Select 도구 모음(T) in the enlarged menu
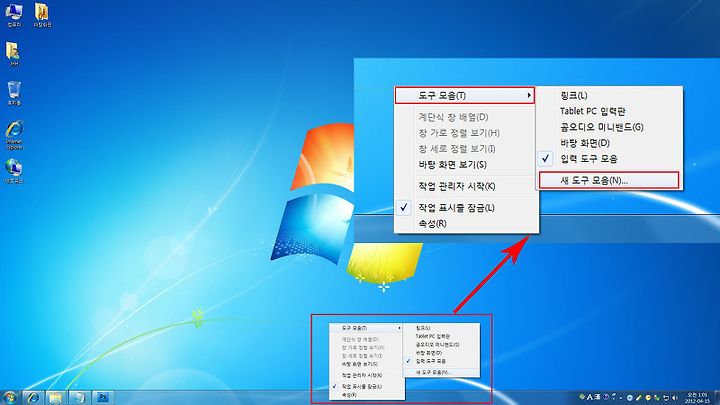The image size is (720, 405). click(465, 96)
